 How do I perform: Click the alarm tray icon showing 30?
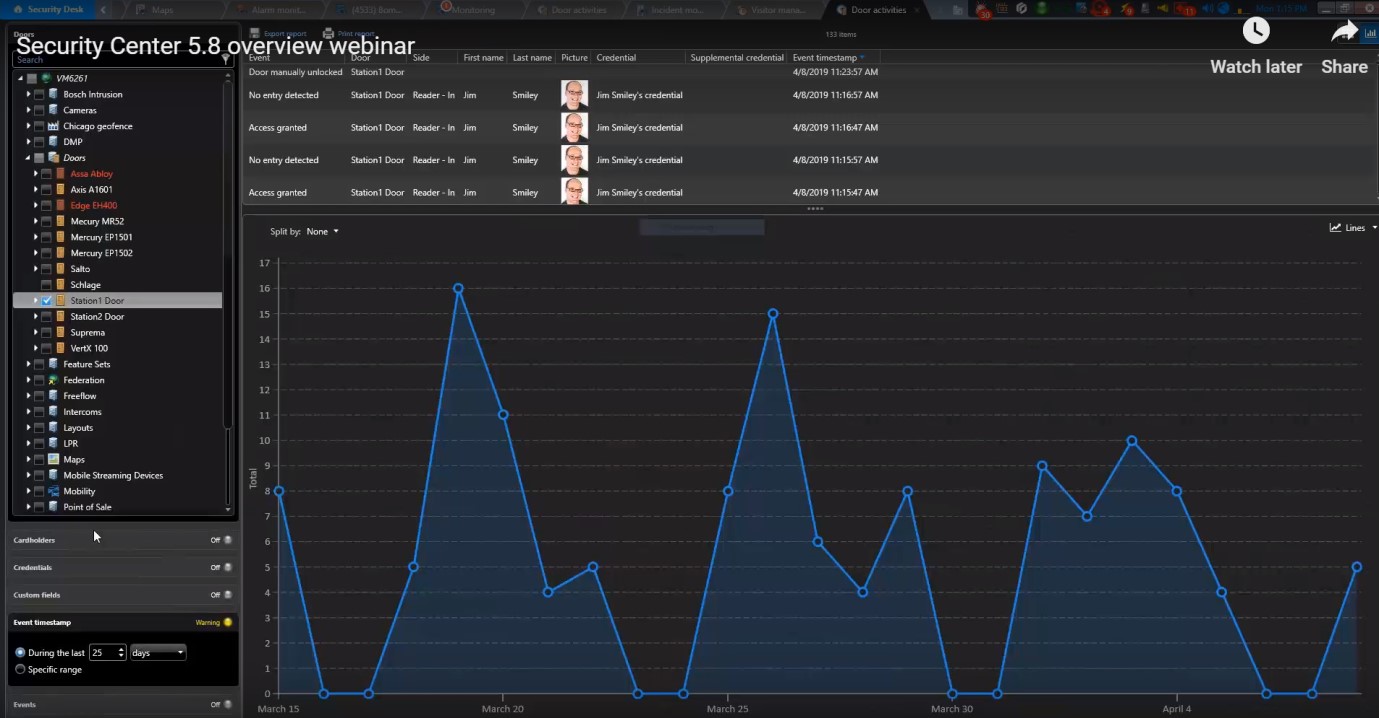click(984, 10)
